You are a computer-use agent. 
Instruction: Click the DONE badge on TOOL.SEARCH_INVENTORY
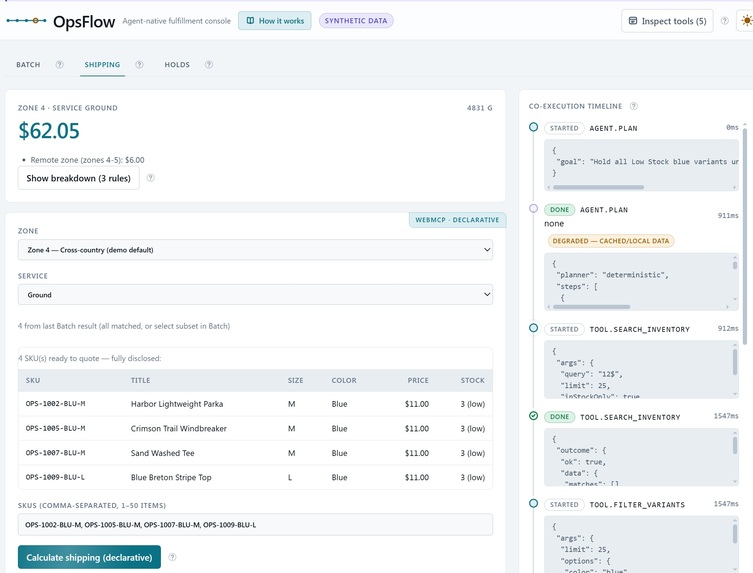click(x=559, y=417)
